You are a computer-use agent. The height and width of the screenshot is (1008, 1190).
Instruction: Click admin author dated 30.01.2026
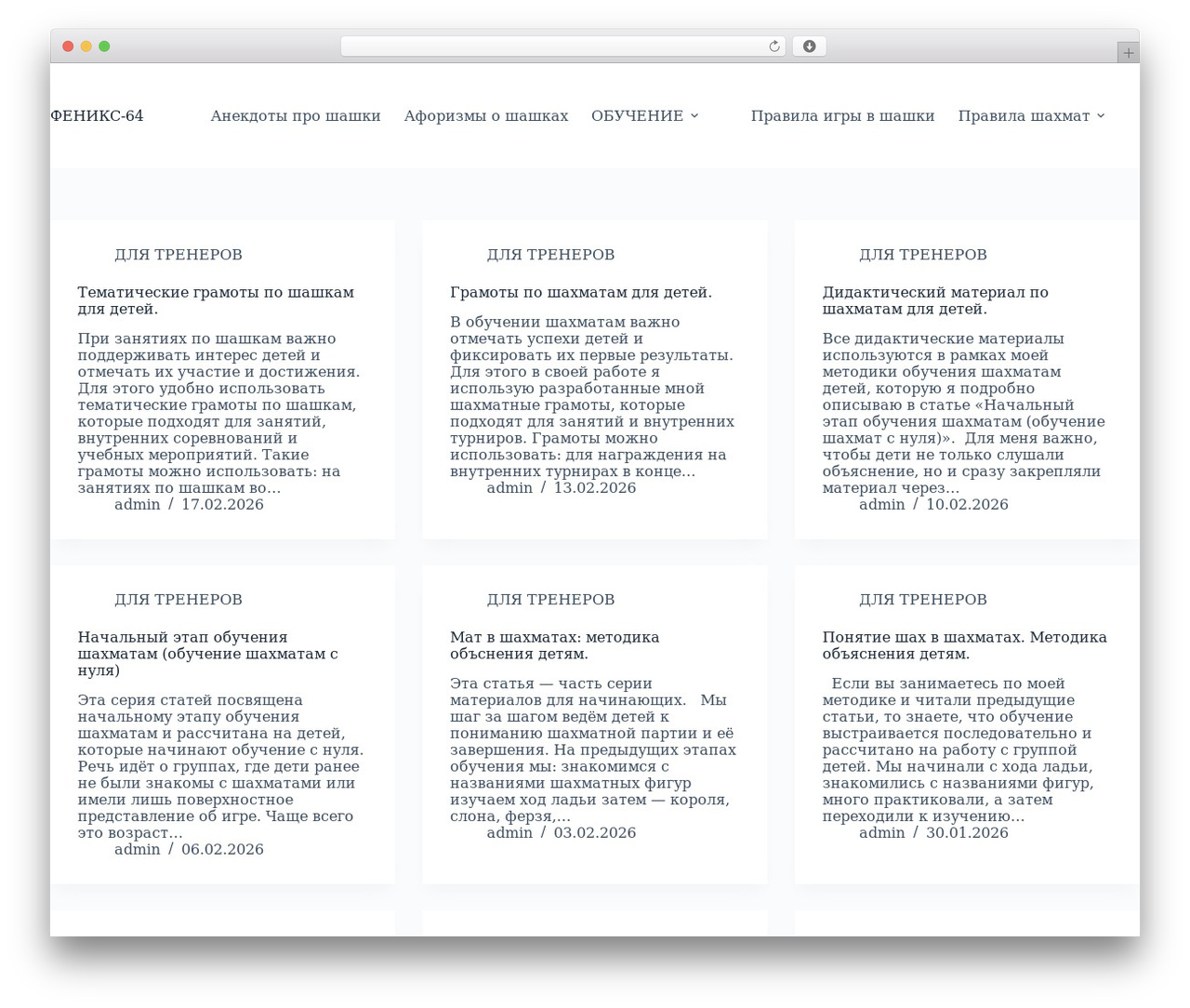coord(882,832)
